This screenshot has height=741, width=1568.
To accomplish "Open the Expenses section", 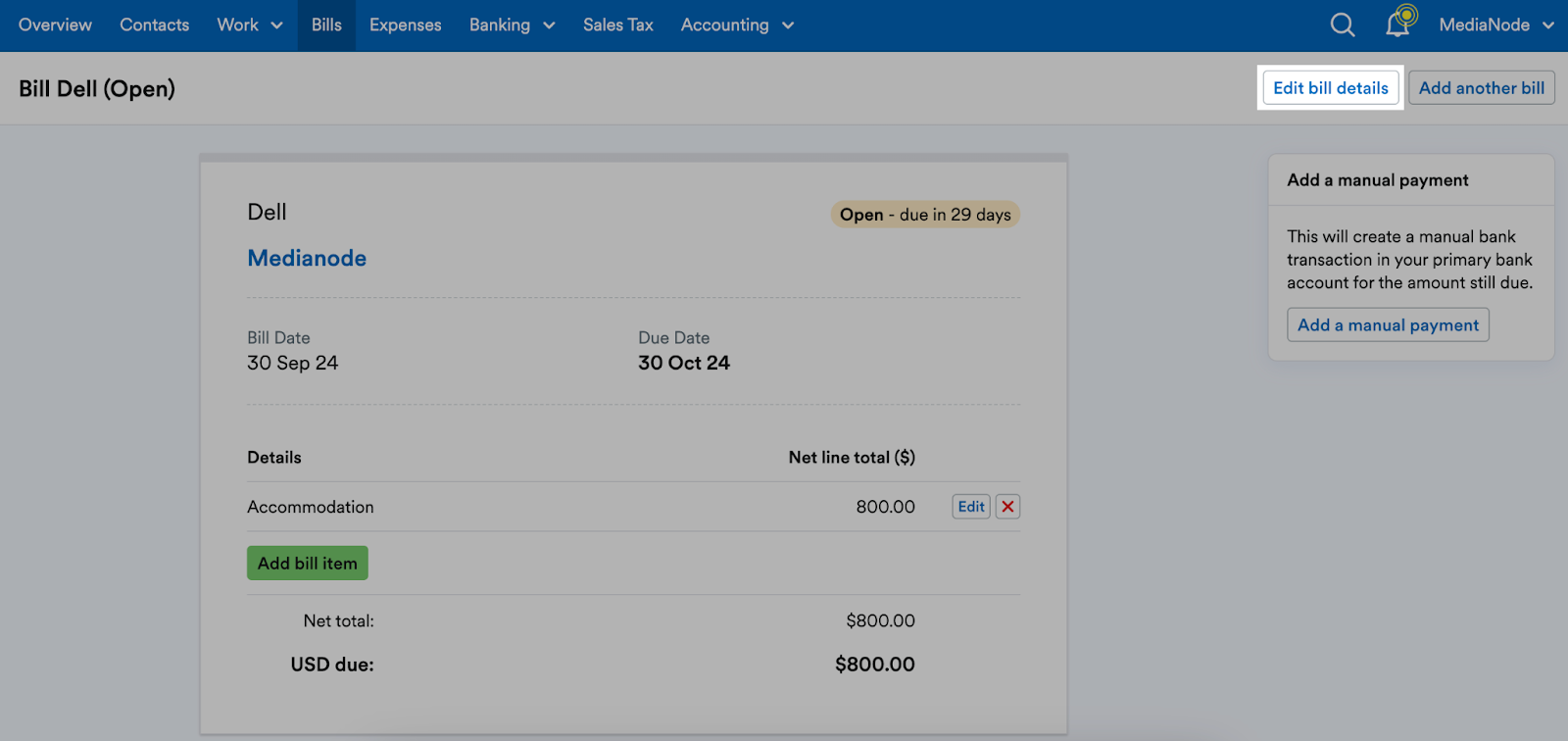I will [x=405, y=25].
